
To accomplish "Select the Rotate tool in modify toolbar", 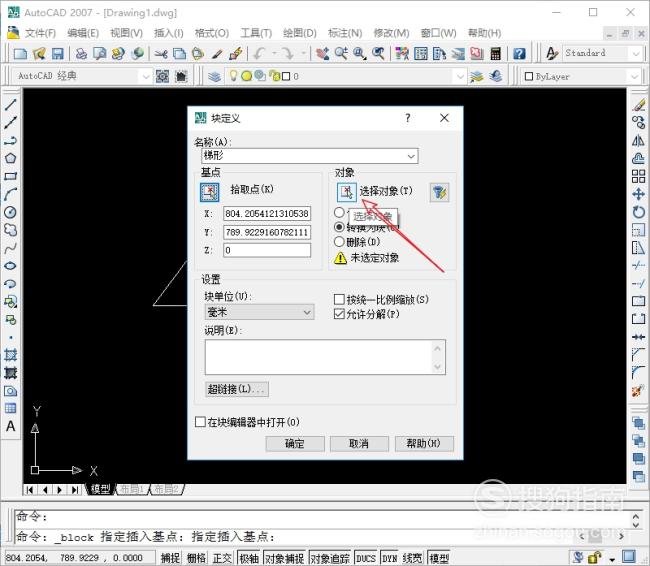I will pyautogui.click(x=638, y=212).
